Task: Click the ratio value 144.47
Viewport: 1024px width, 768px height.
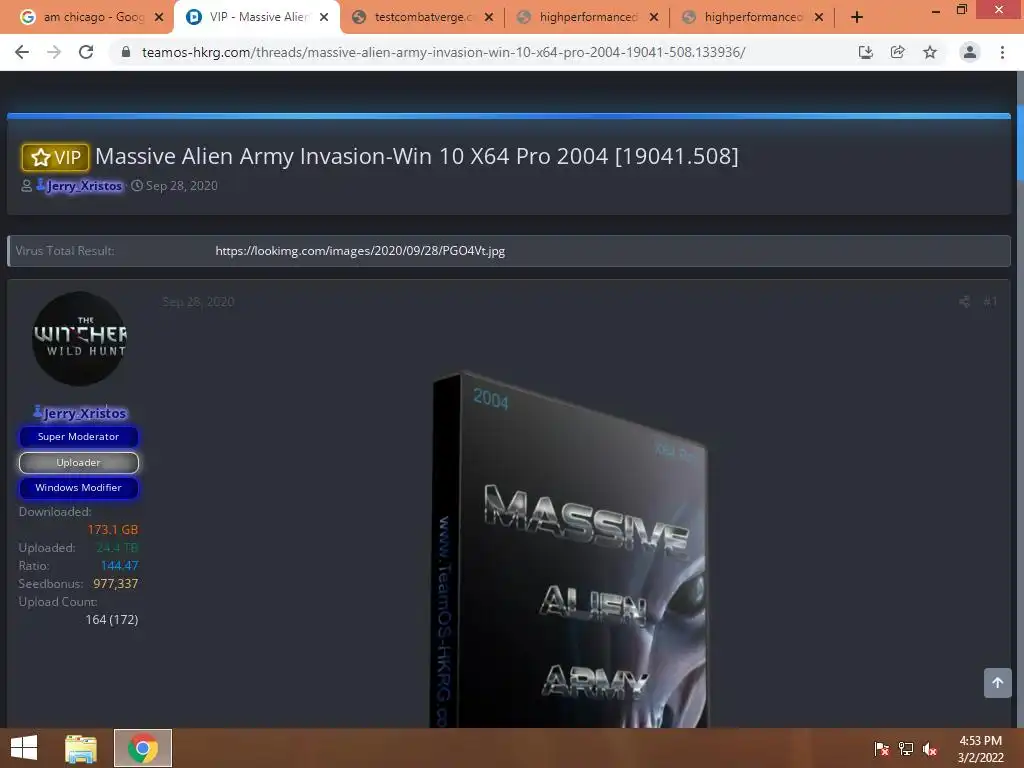Action: [120, 566]
